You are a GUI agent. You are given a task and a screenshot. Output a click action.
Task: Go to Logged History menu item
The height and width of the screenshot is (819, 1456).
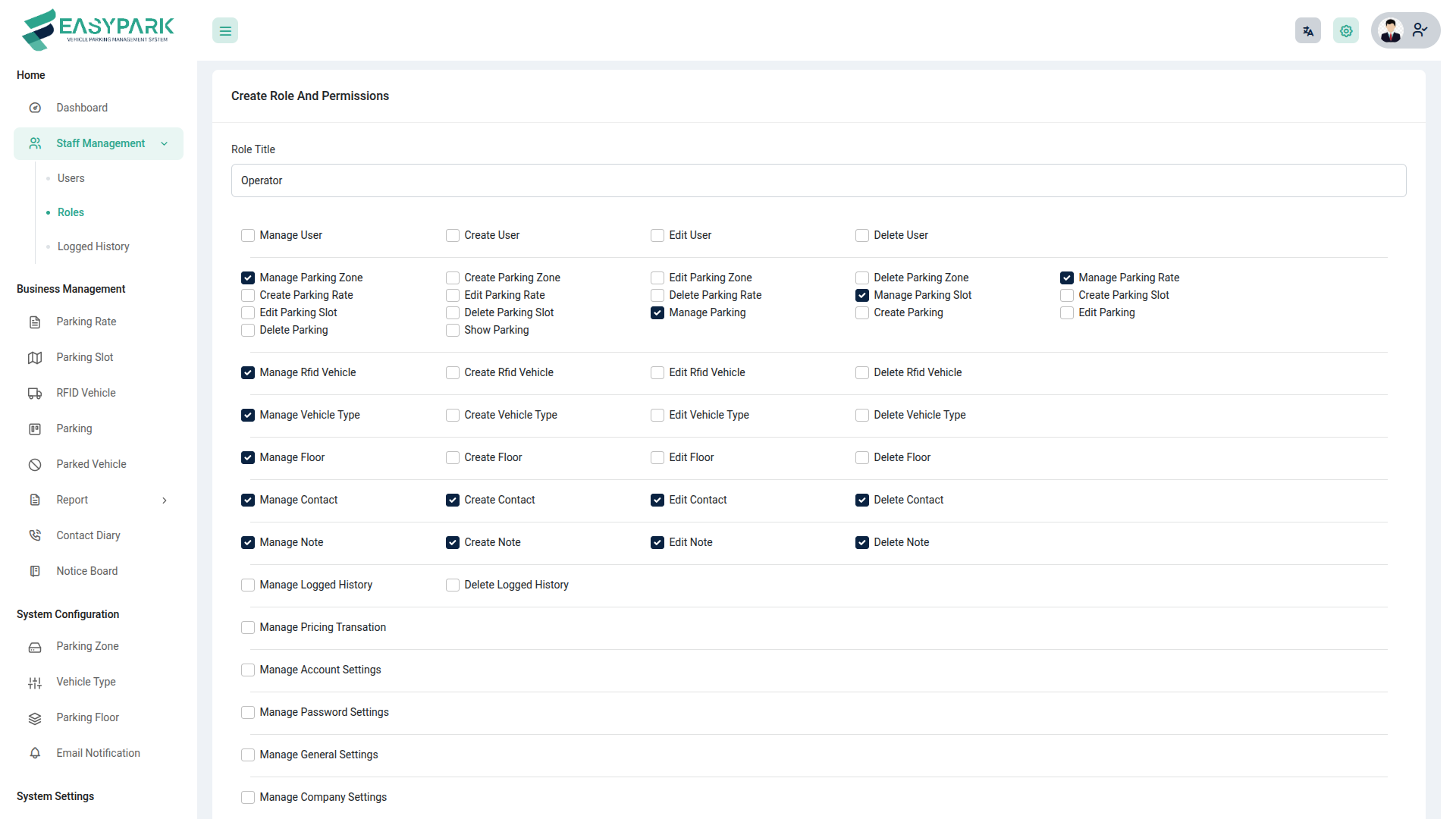pos(93,246)
